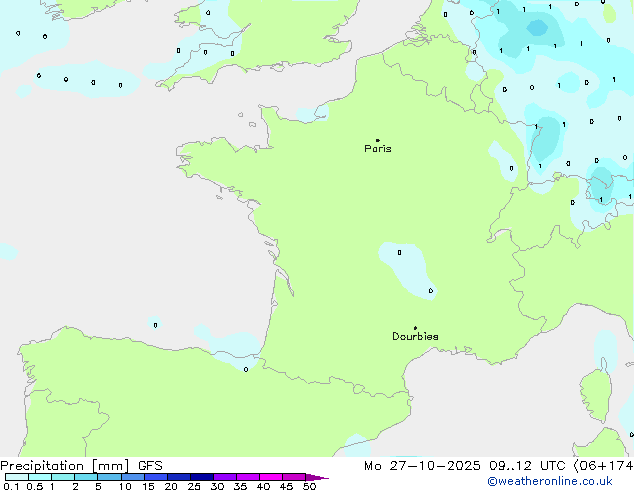634x490 pixels.
Task: Pick the legend swatch between 45 and 50
Action: click(294, 477)
